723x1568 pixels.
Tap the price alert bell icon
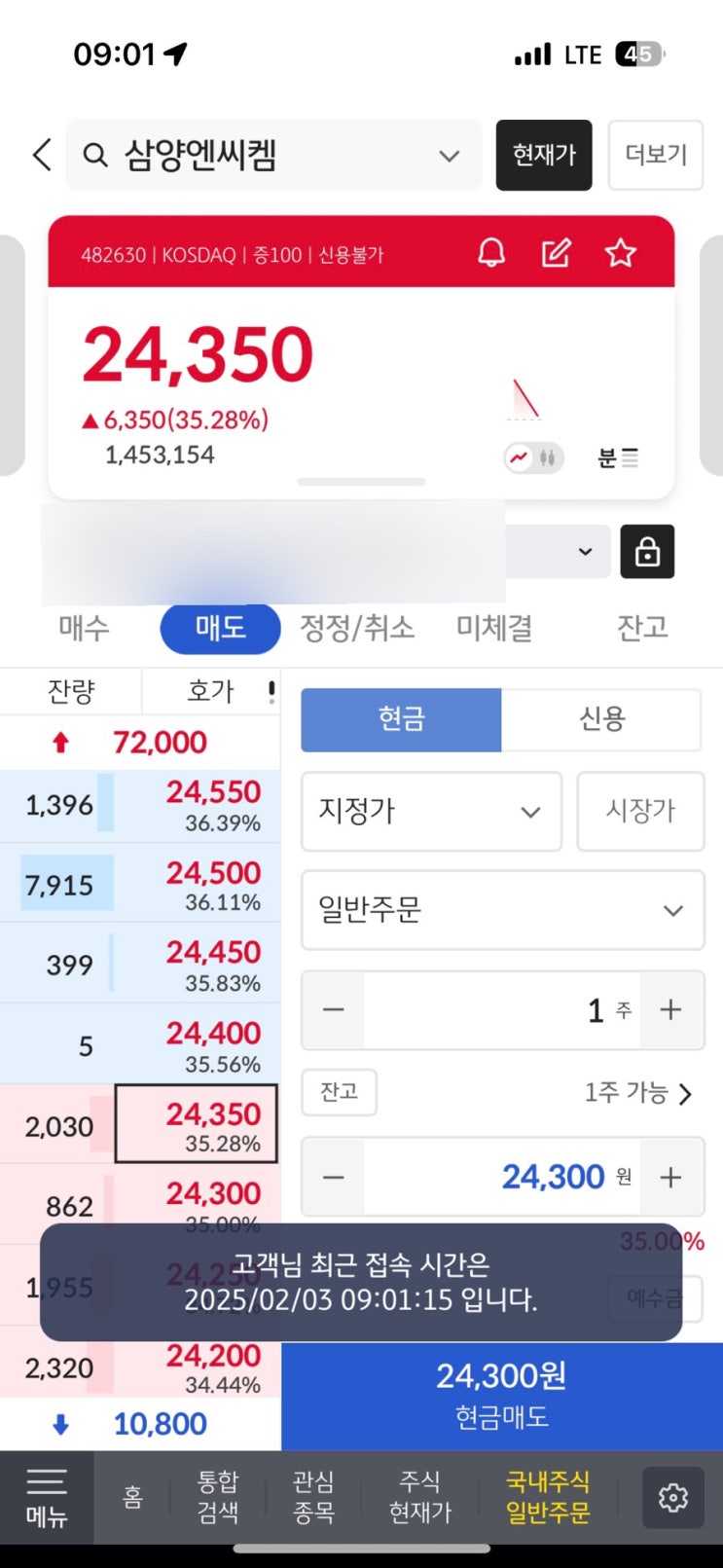pyautogui.click(x=491, y=254)
